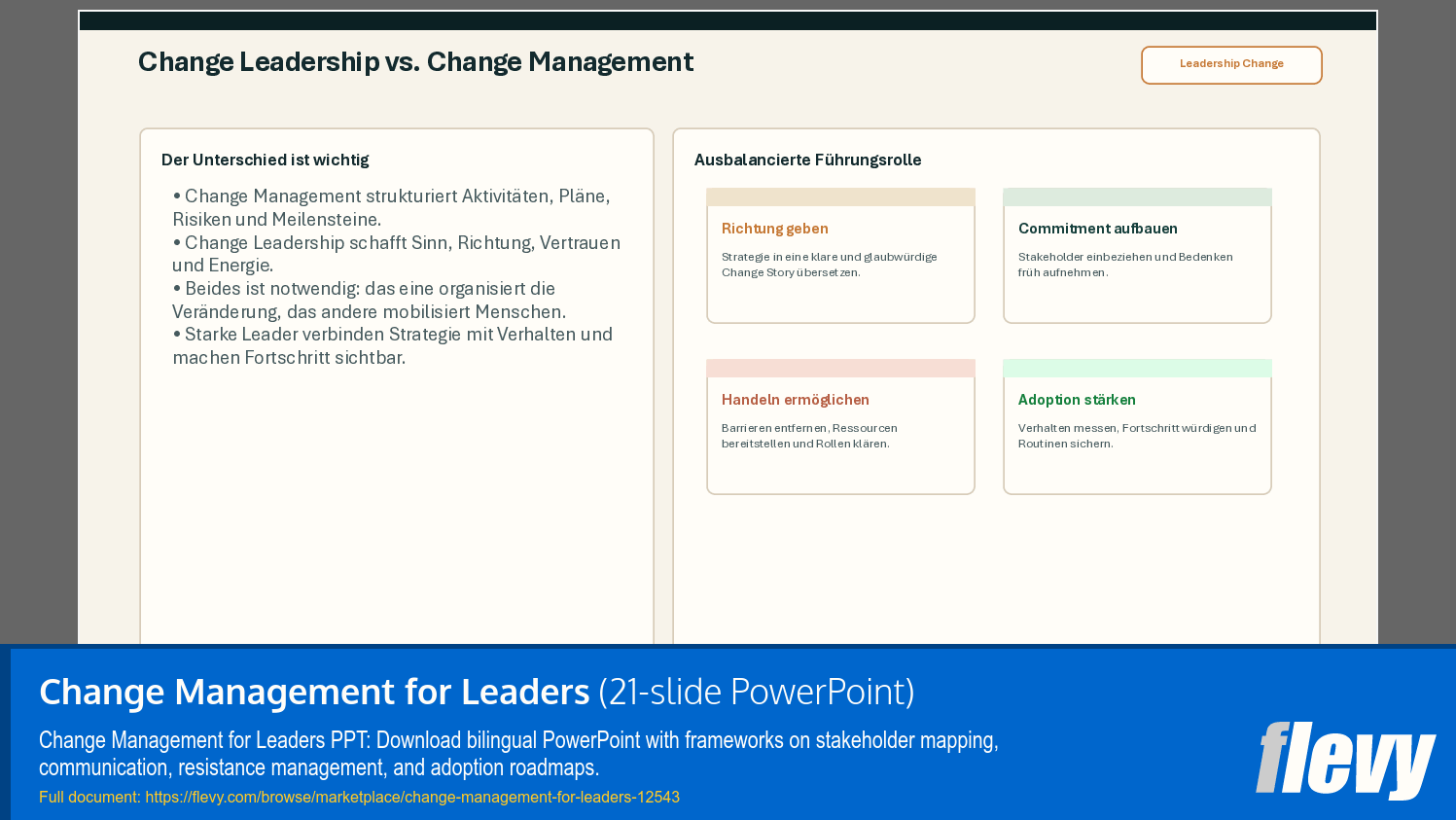This screenshot has height=820, width=1456.
Task: Click the banner description about bilingual PowerPoint
Action: pyautogui.click(x=518, y=754)
